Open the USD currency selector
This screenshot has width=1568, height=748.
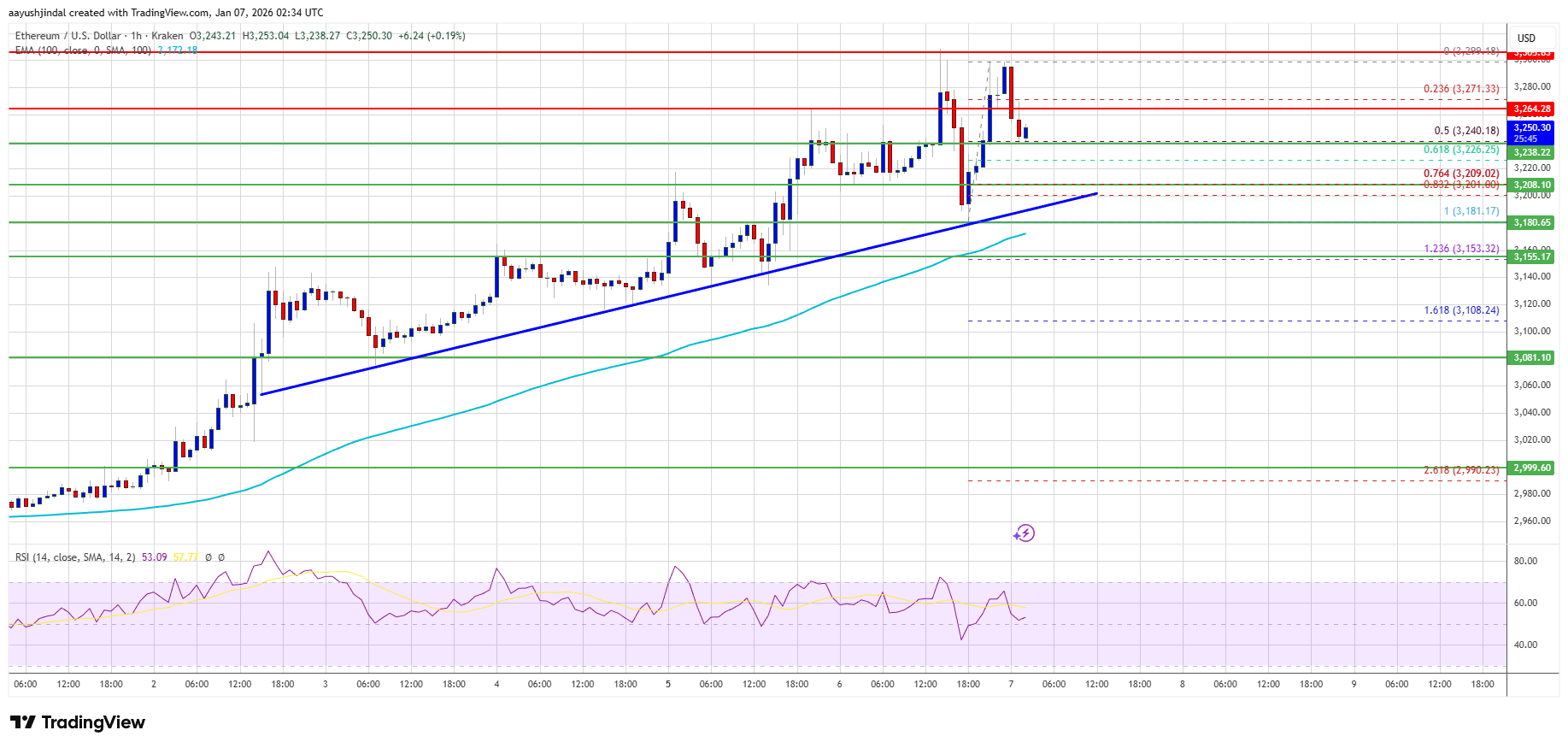tap(1526, 38)
